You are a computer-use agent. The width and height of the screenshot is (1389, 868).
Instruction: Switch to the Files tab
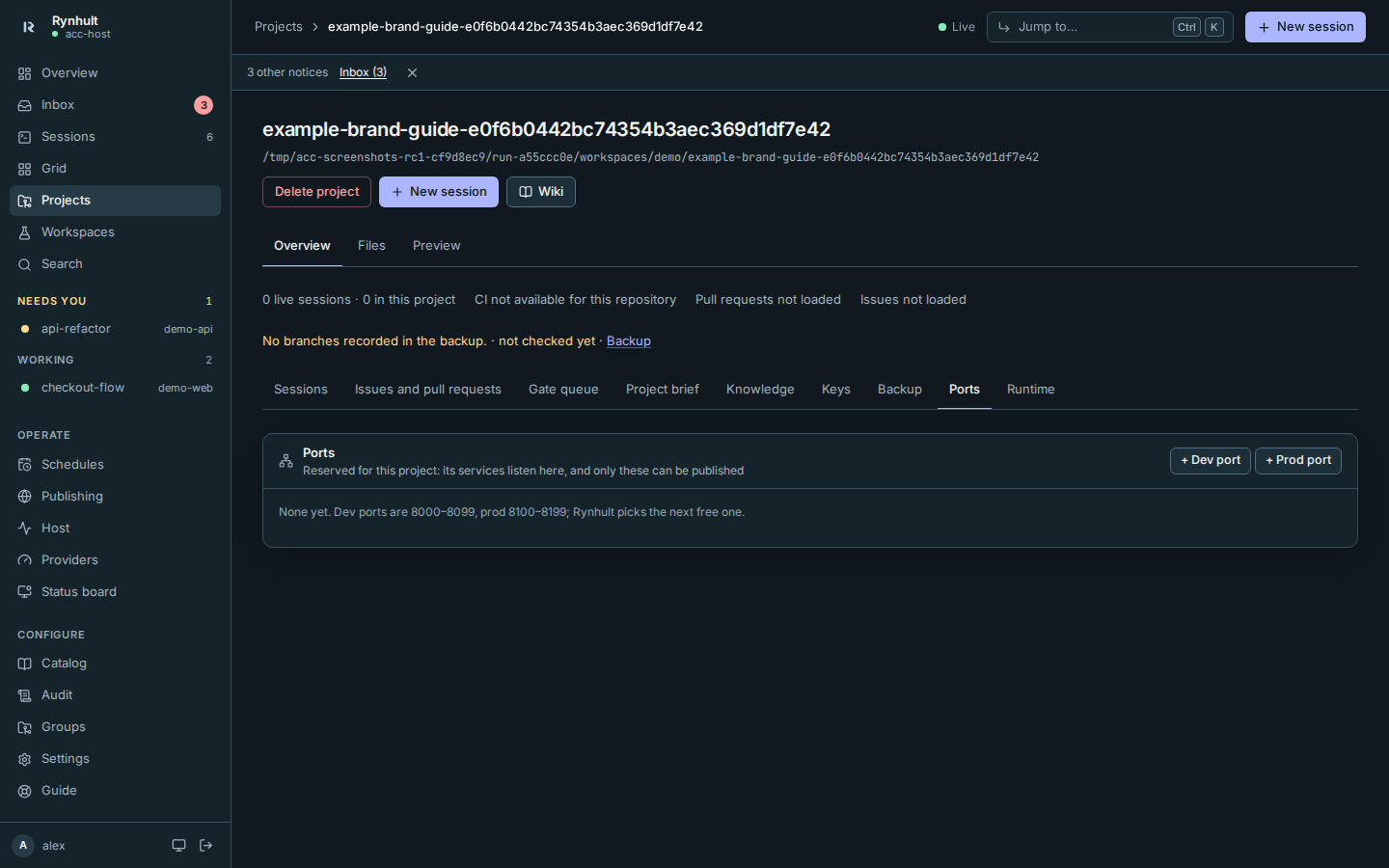click(x=371, y=246)
